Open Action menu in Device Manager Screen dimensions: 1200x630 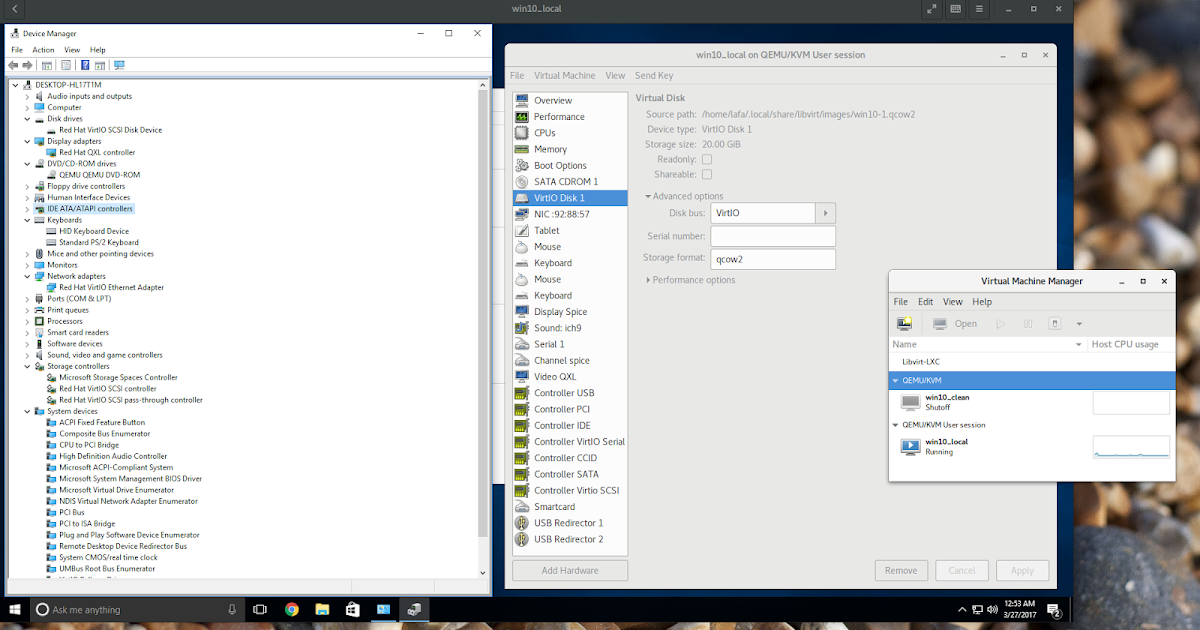pyautogui.click(x=43, y=49)
